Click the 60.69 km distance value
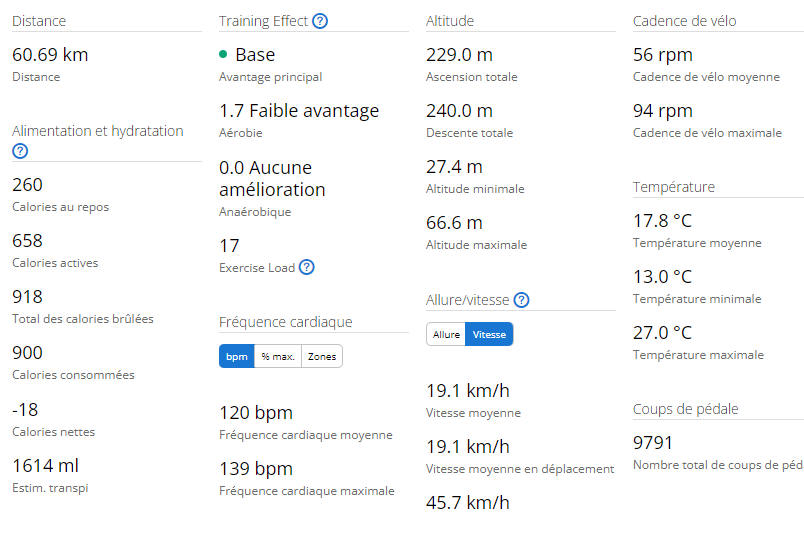This screenshot has height=534, width=804. (50, 55)
